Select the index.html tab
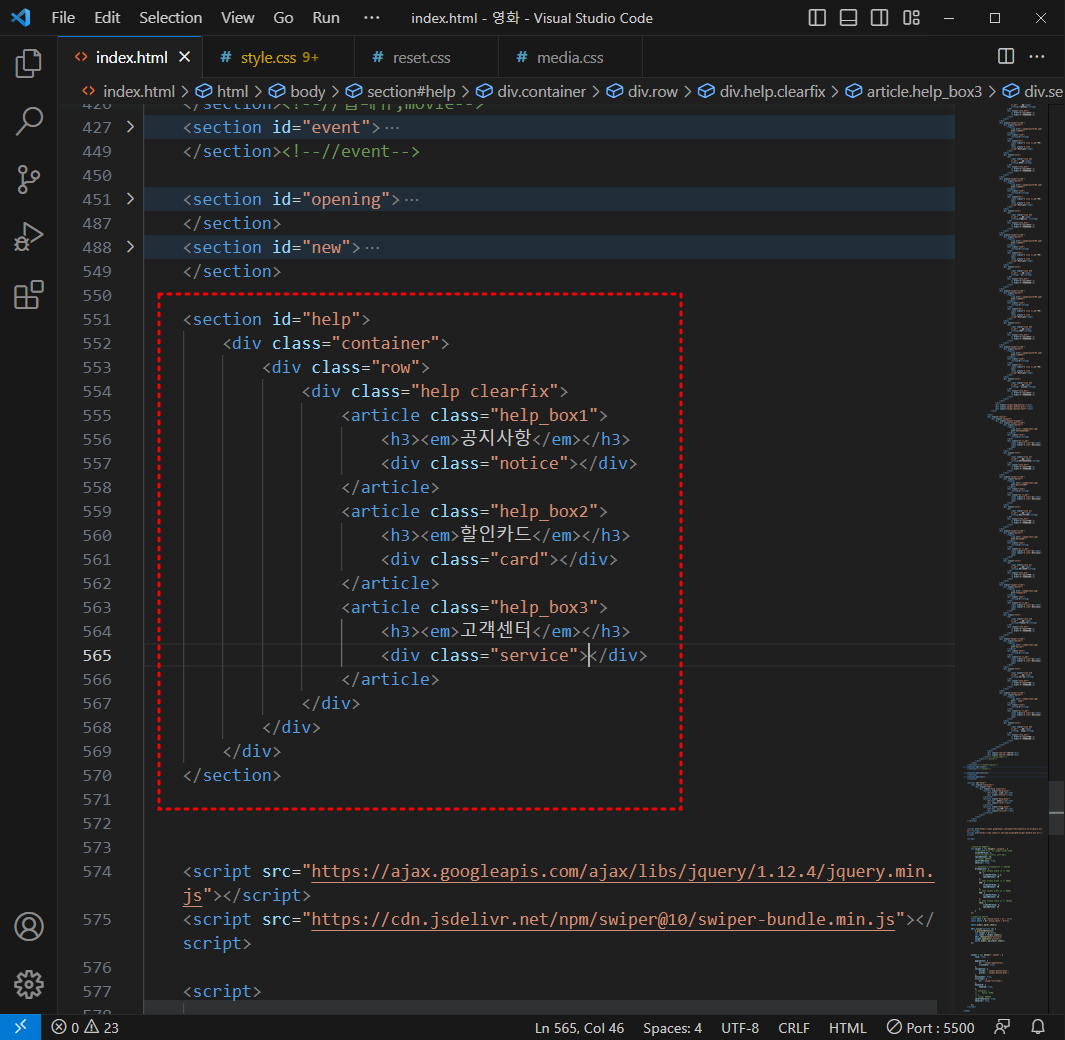Image resolution: width=1065 pixels, height=1040 pixels. click(130, 57)
